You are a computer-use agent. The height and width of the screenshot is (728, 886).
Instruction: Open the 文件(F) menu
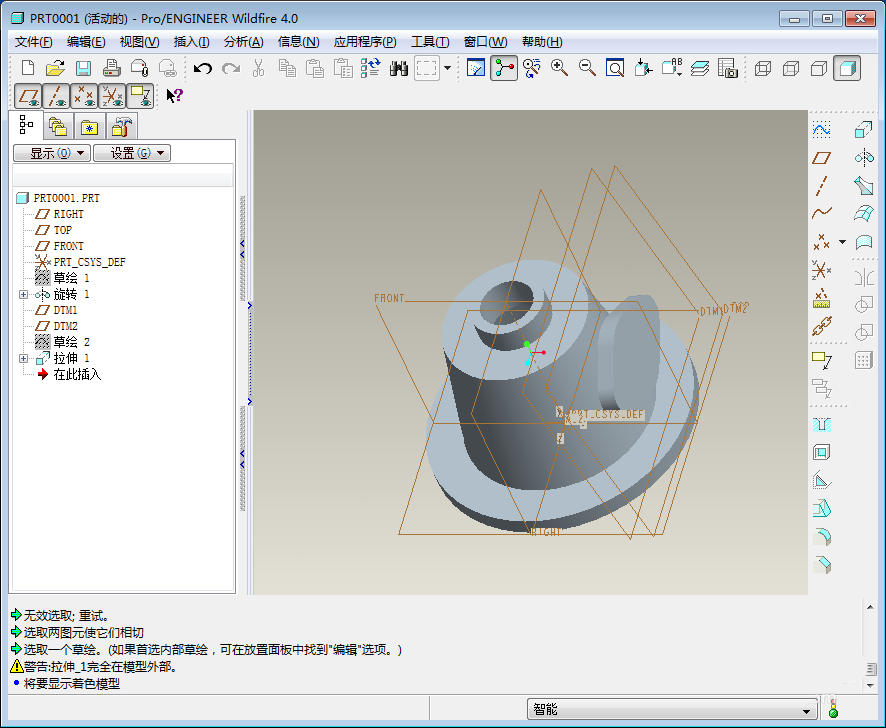click(x=33, y=42)
